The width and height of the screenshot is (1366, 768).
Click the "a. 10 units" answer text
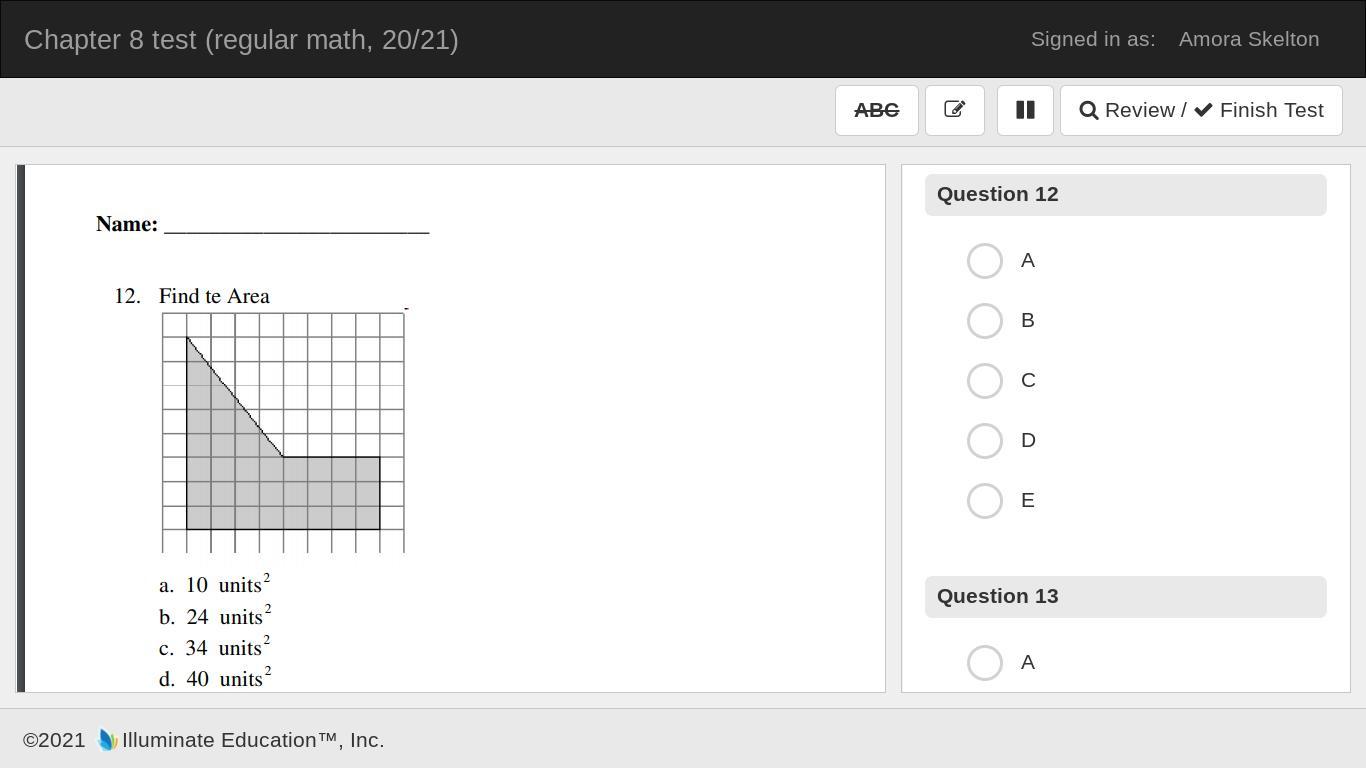tap(214, 585)
